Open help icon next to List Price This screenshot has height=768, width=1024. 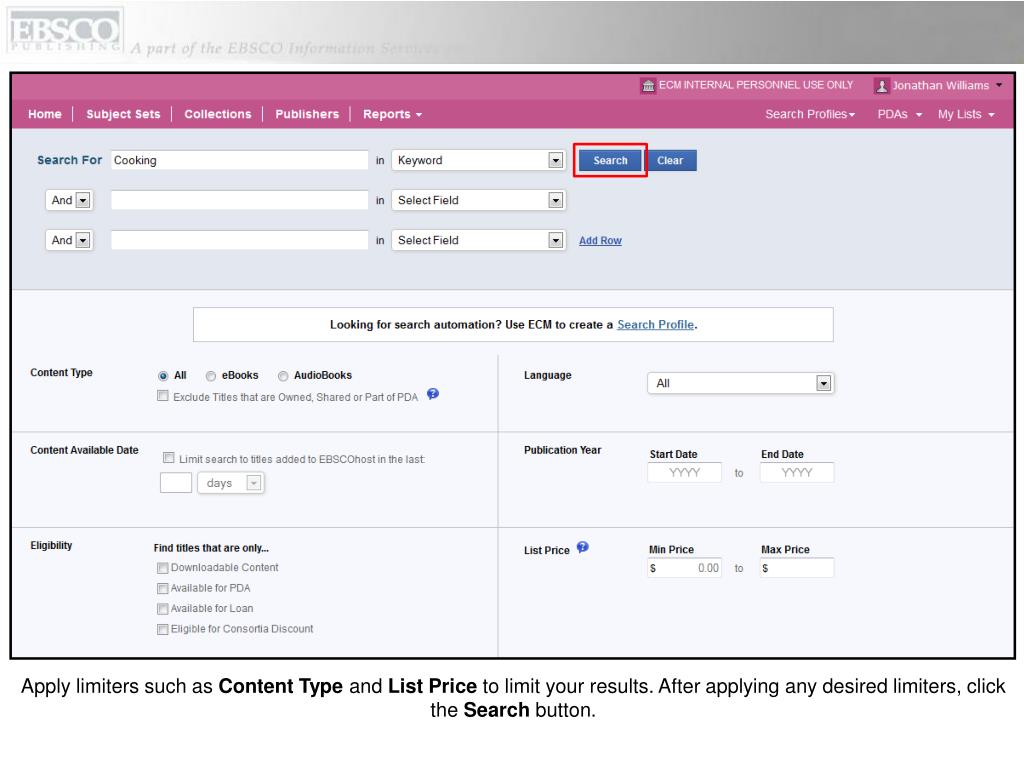pyautogui.click(x=583, y=547)
